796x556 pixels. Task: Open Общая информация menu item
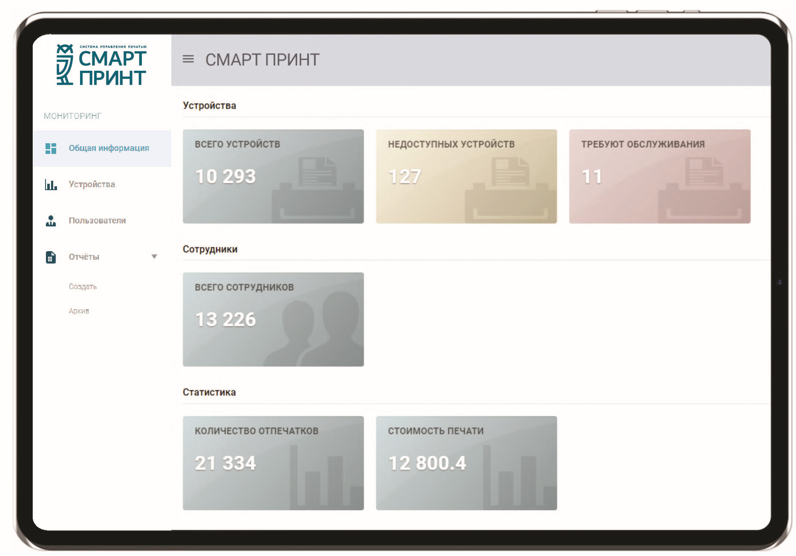click(x=108, y=149)
